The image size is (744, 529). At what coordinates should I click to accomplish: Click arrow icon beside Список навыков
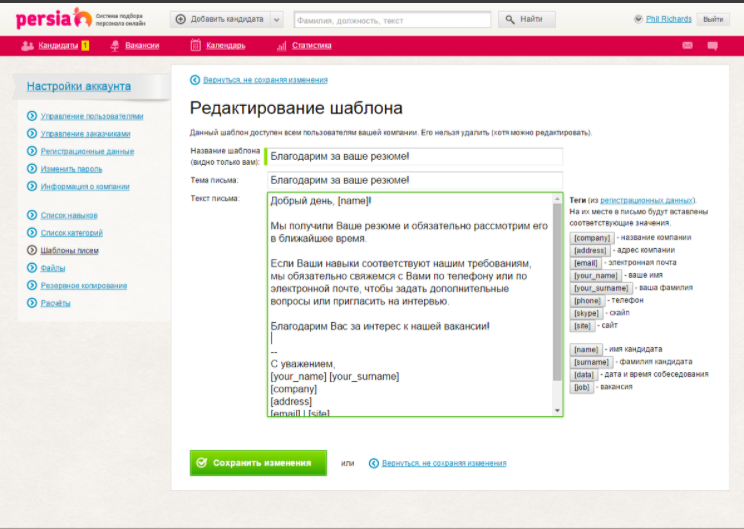coord(32,215)
